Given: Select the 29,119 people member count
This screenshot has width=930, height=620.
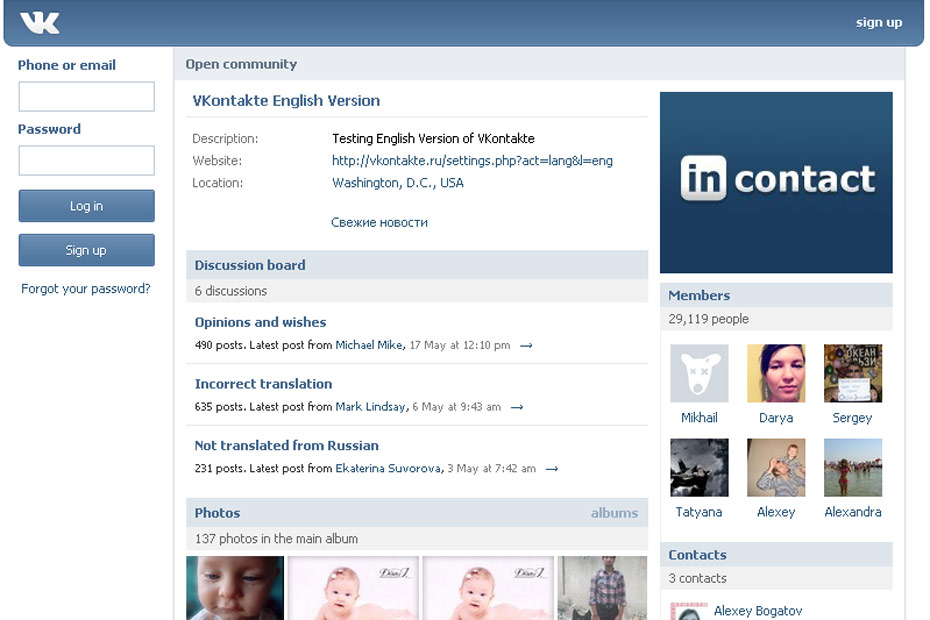Looking at the screenshot, I should (708, 319).
